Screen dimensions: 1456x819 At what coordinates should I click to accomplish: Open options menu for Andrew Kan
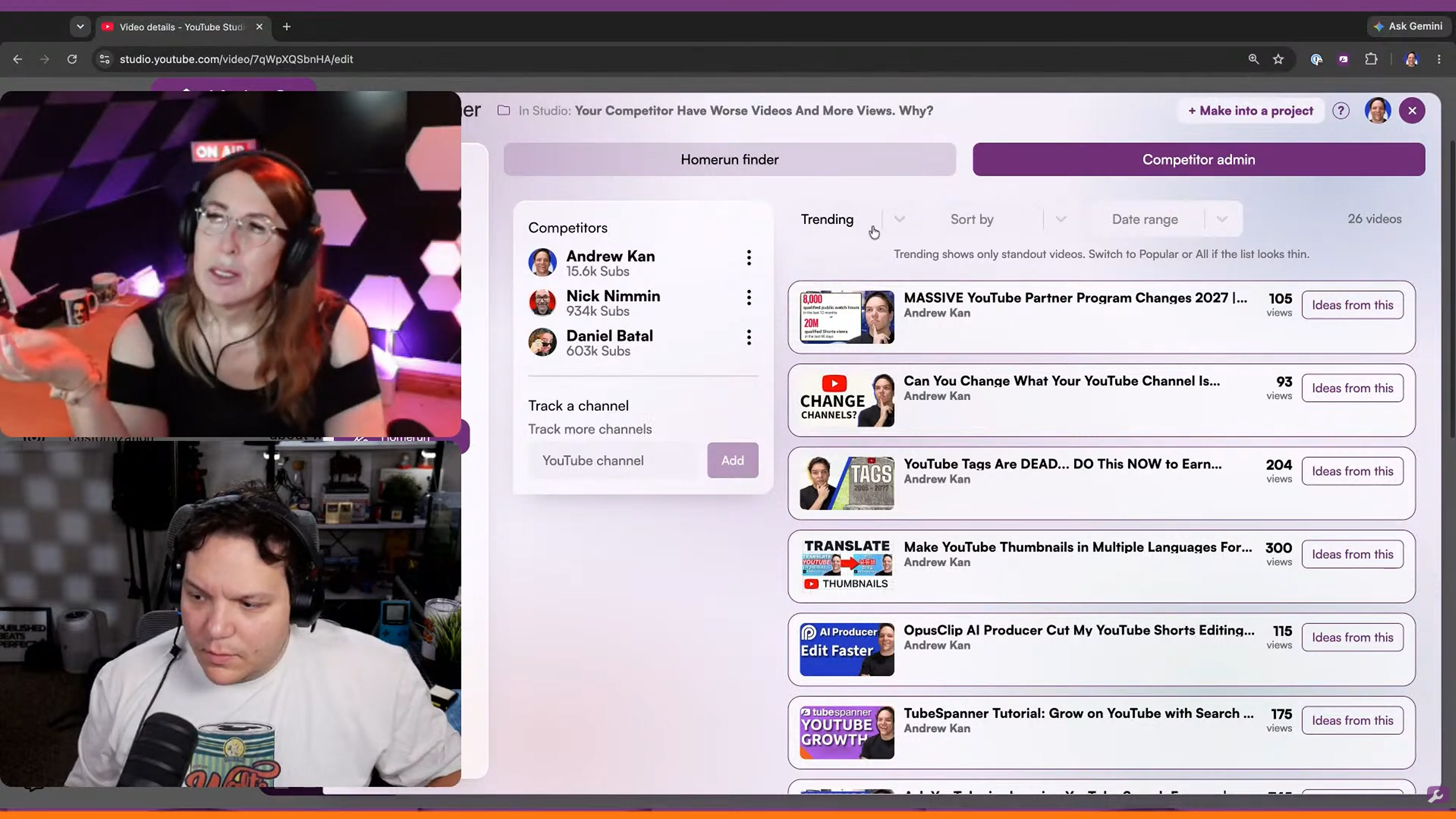point(749,258)
